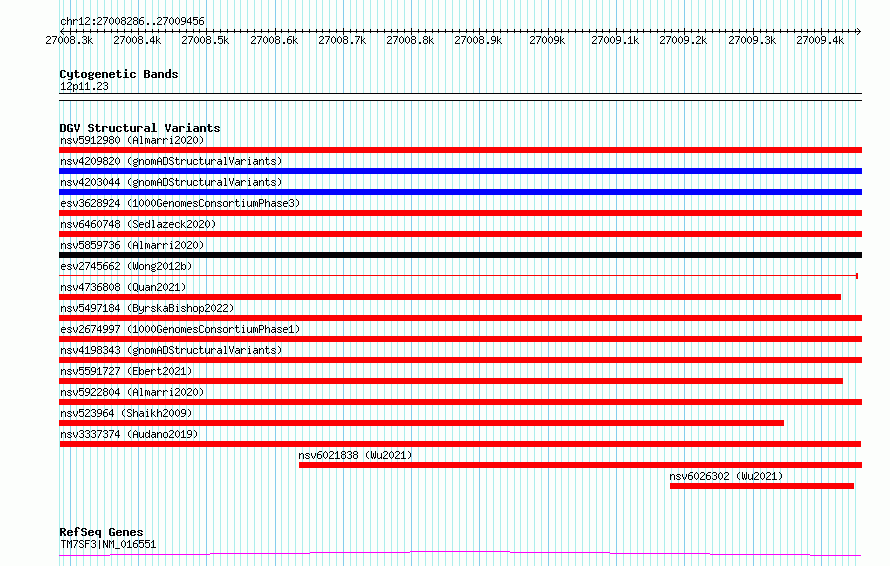Viewport: 890px width, 566px height.
Task: Click the RefSeq Genes track title
Action: coord(101,533)
